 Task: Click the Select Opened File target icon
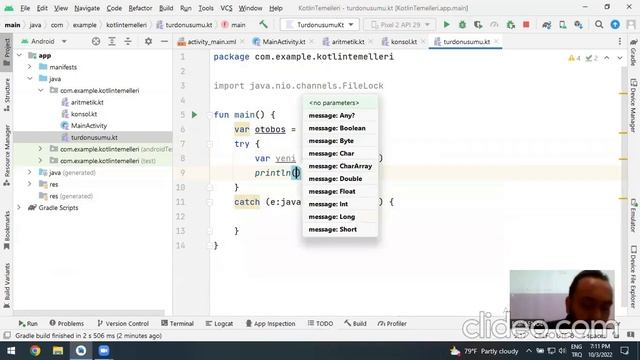(x=96, y=41)
